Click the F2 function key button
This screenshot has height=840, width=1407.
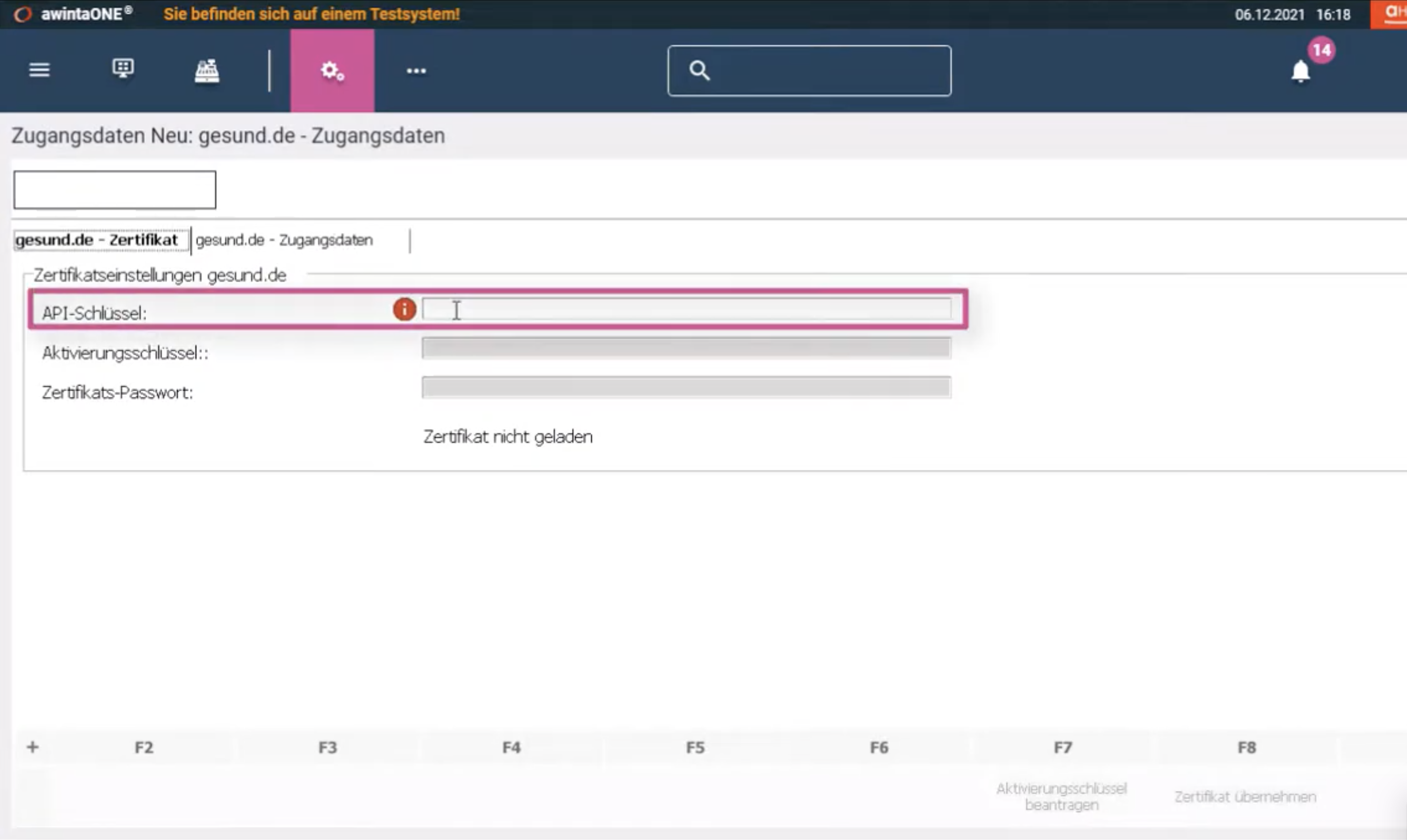pos(144,748)
